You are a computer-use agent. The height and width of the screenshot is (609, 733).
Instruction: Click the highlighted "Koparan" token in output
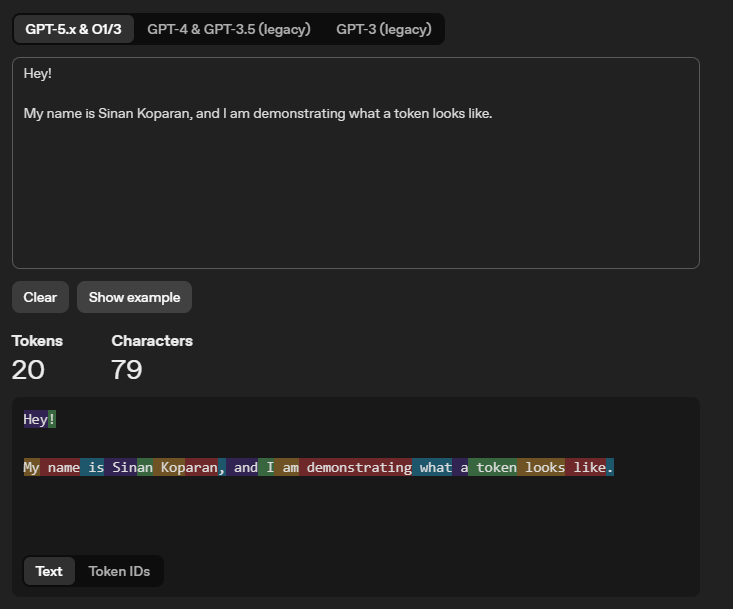pyautogui.click(x=188, y=467)
